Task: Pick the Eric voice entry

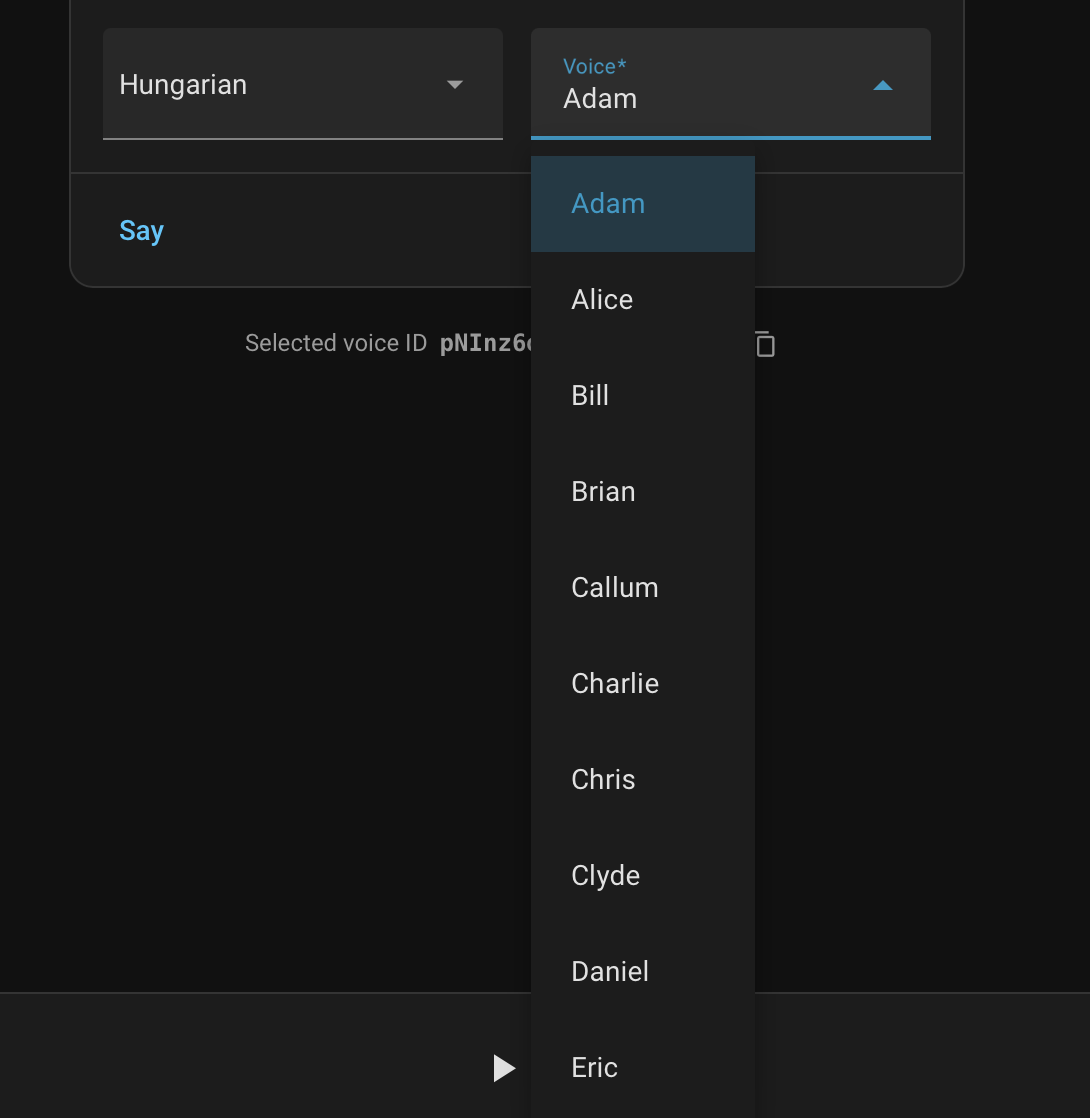Action: [594, 1068]
